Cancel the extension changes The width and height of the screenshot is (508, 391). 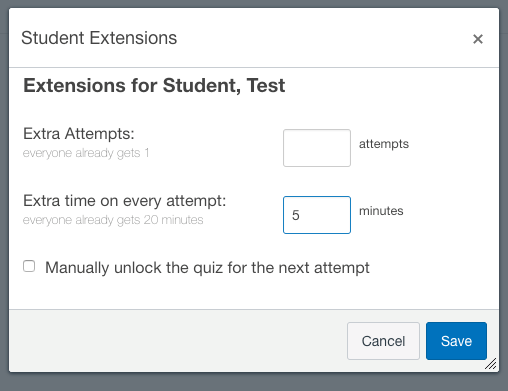tap(383, 341)
